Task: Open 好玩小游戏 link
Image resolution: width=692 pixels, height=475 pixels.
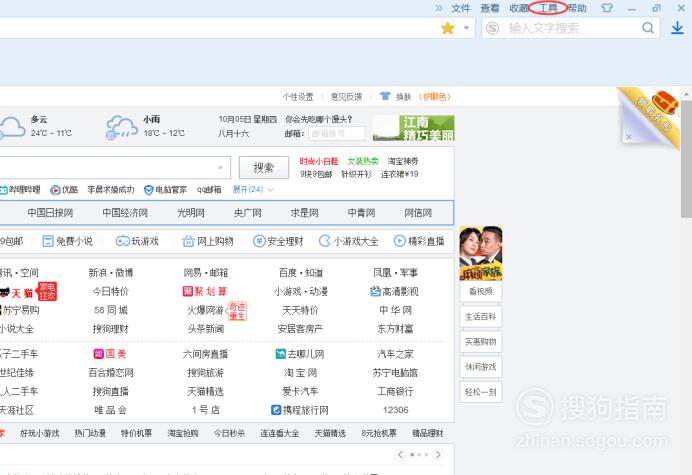Action: point(40,433)
